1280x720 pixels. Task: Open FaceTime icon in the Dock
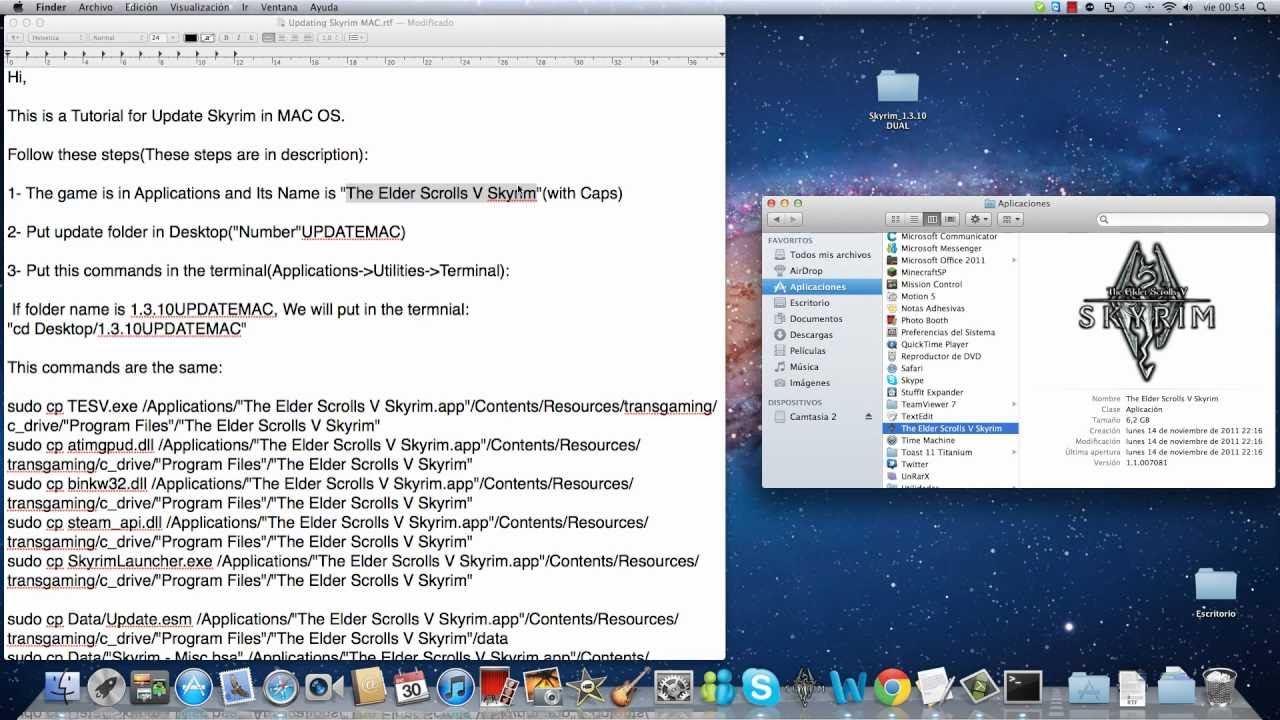324,688
